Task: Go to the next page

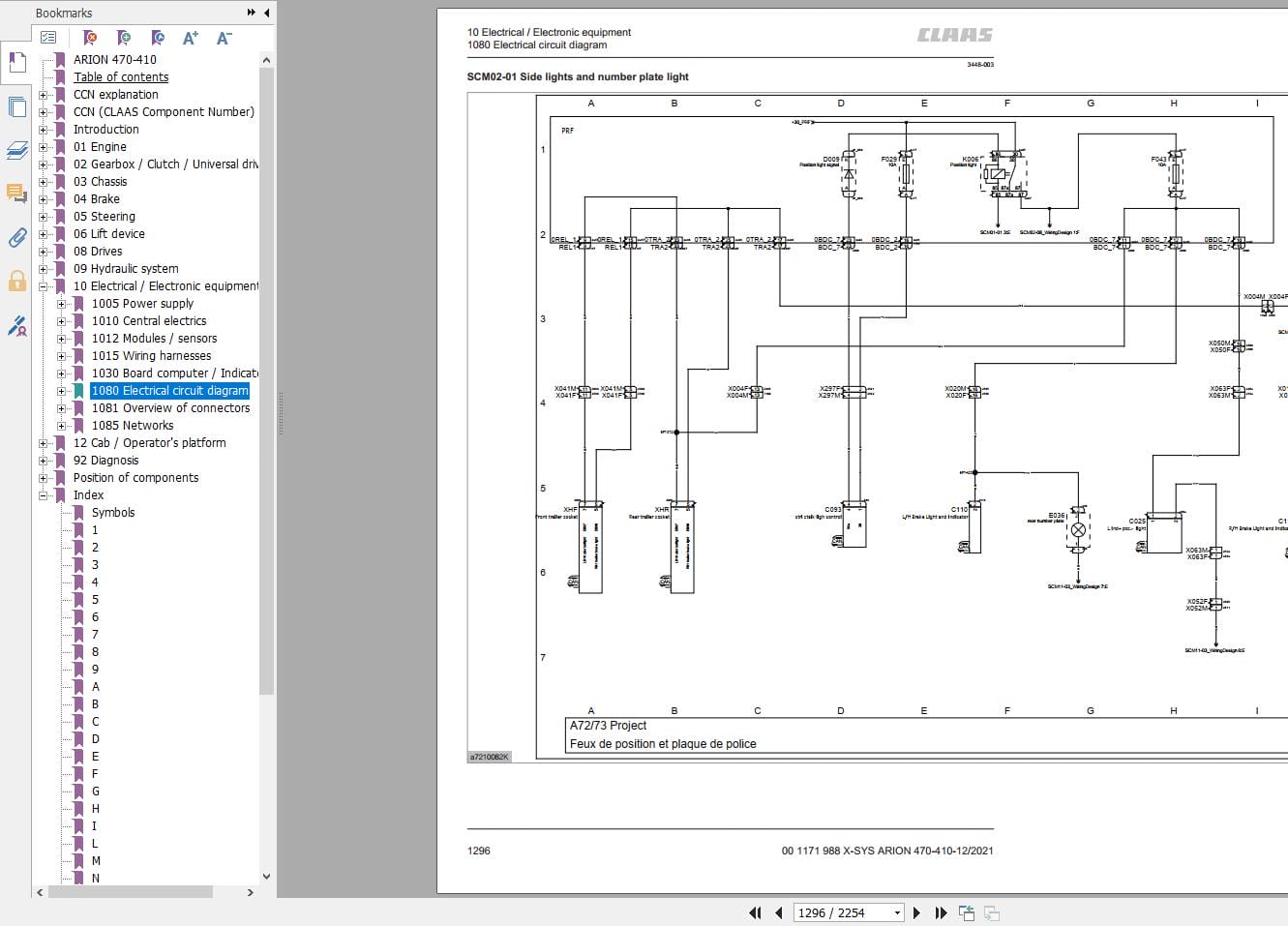Action: (916, 912)
